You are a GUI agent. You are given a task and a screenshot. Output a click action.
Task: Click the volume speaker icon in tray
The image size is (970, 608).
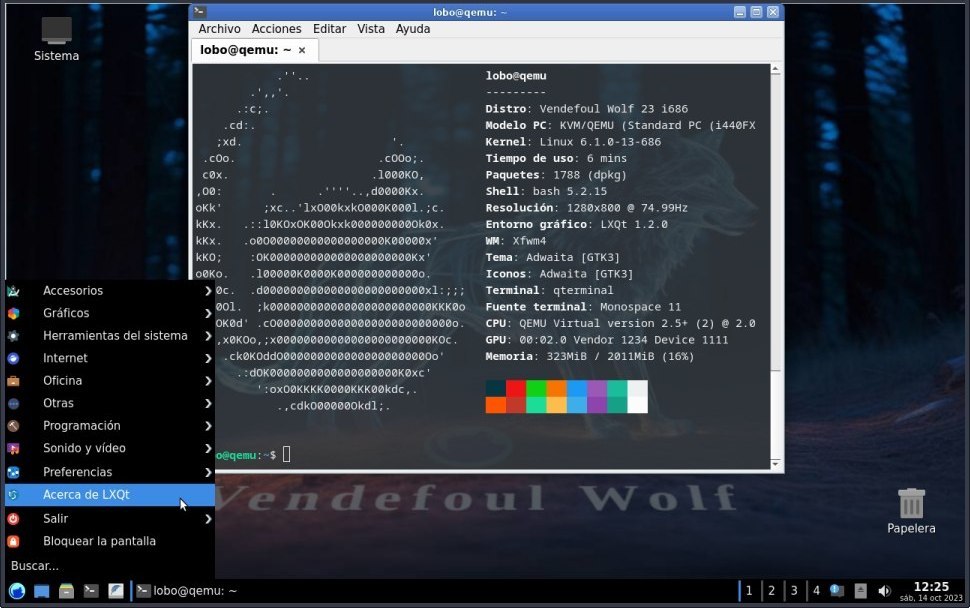(885, 591)
